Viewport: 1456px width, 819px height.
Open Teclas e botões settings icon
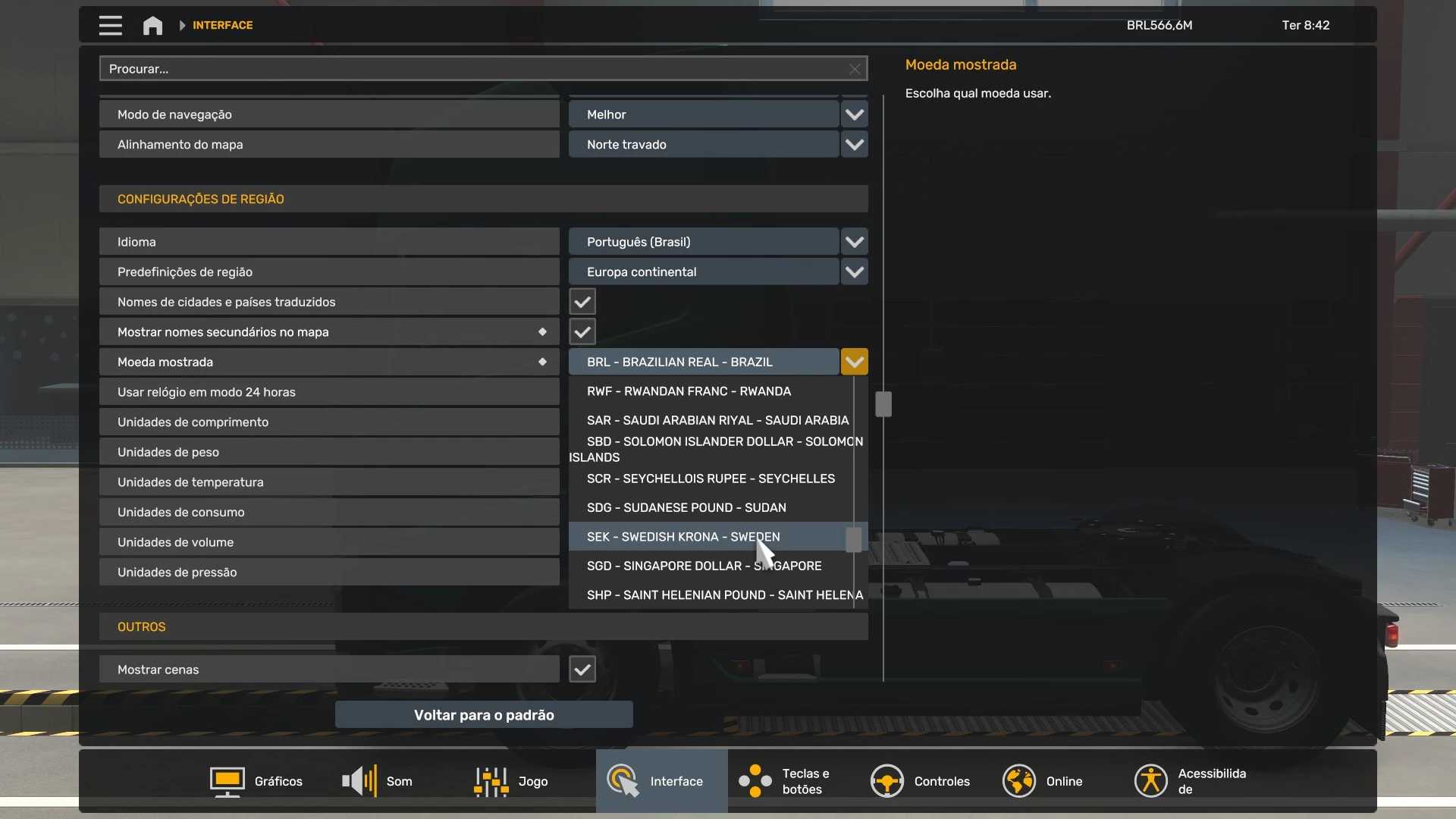[755, 781]
